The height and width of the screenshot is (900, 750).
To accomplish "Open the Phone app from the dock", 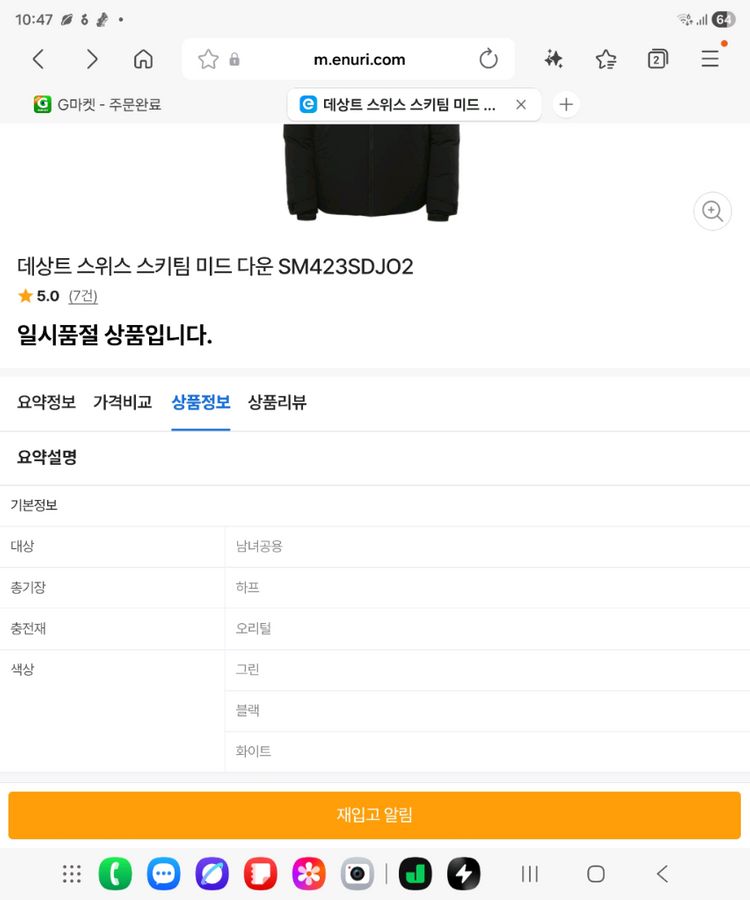I will point(115,873).
